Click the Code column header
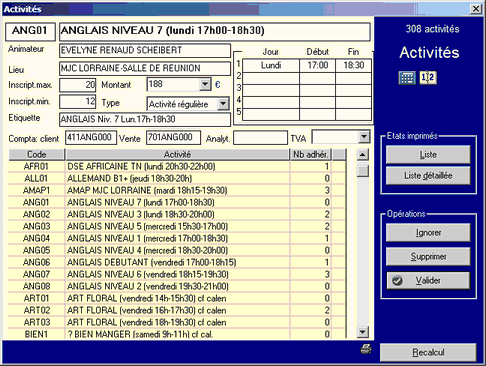Screen dimensions: 486x366 coord(36,154)
